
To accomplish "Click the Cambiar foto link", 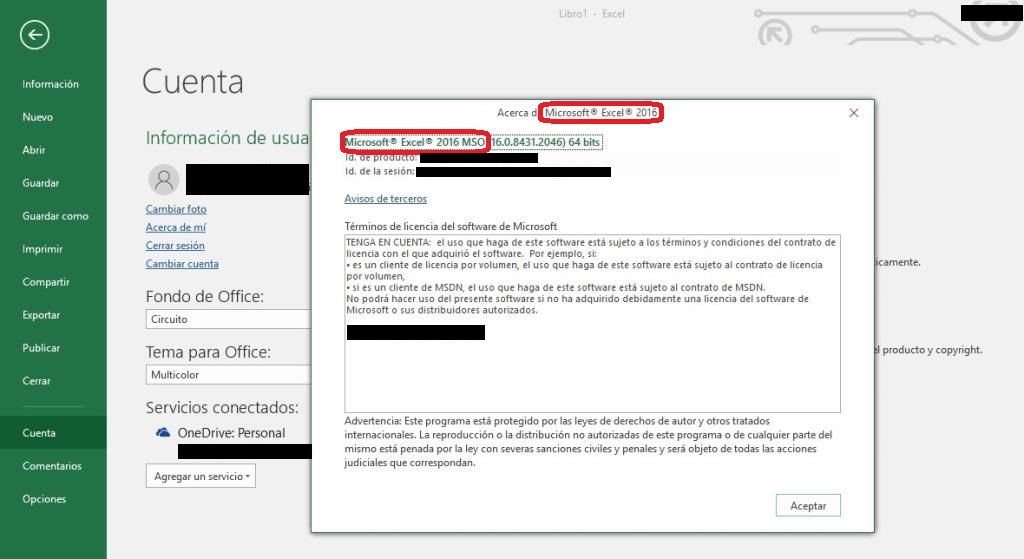I will click(x=176, y=209).
